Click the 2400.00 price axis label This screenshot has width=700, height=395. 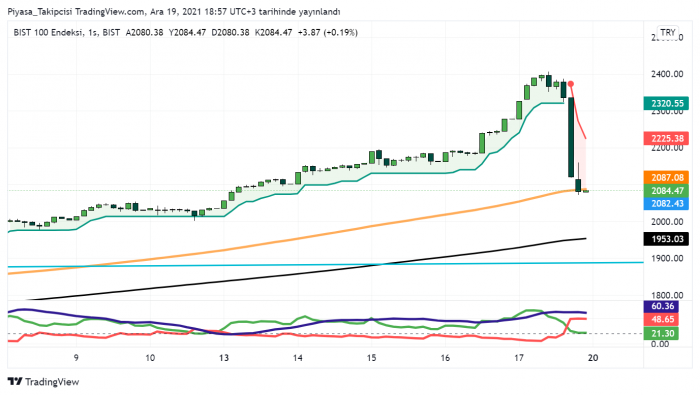coord(667,74)
